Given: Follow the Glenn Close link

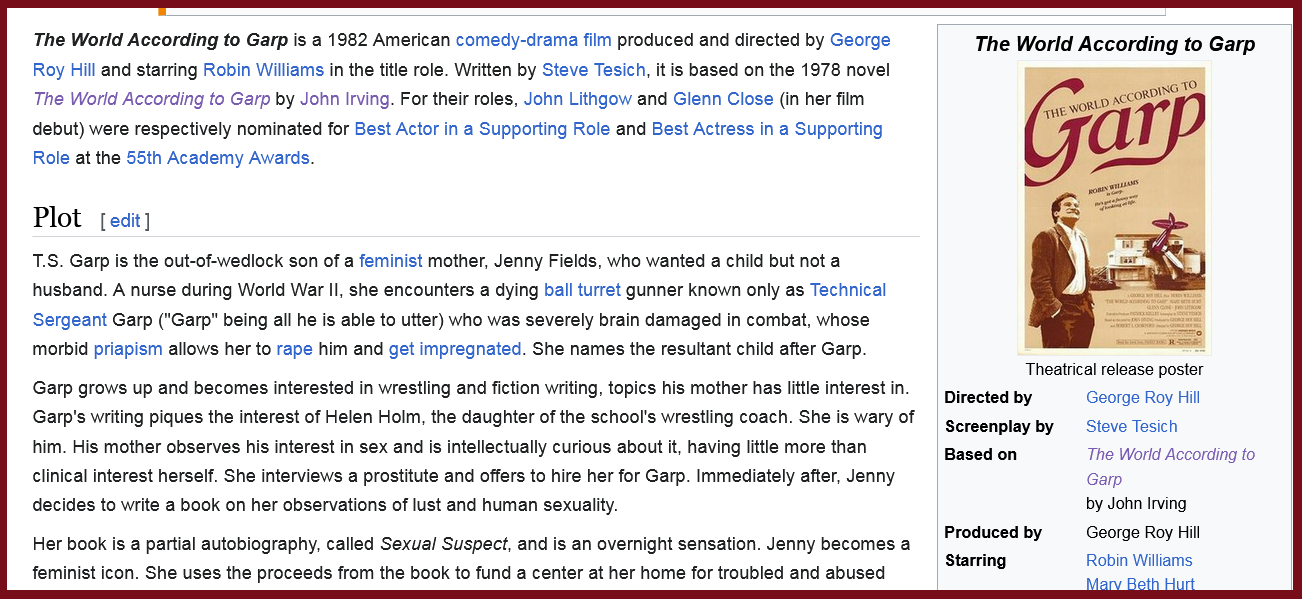Looking at the screenshot, I should pyautogui.click(x=723, y=99).
